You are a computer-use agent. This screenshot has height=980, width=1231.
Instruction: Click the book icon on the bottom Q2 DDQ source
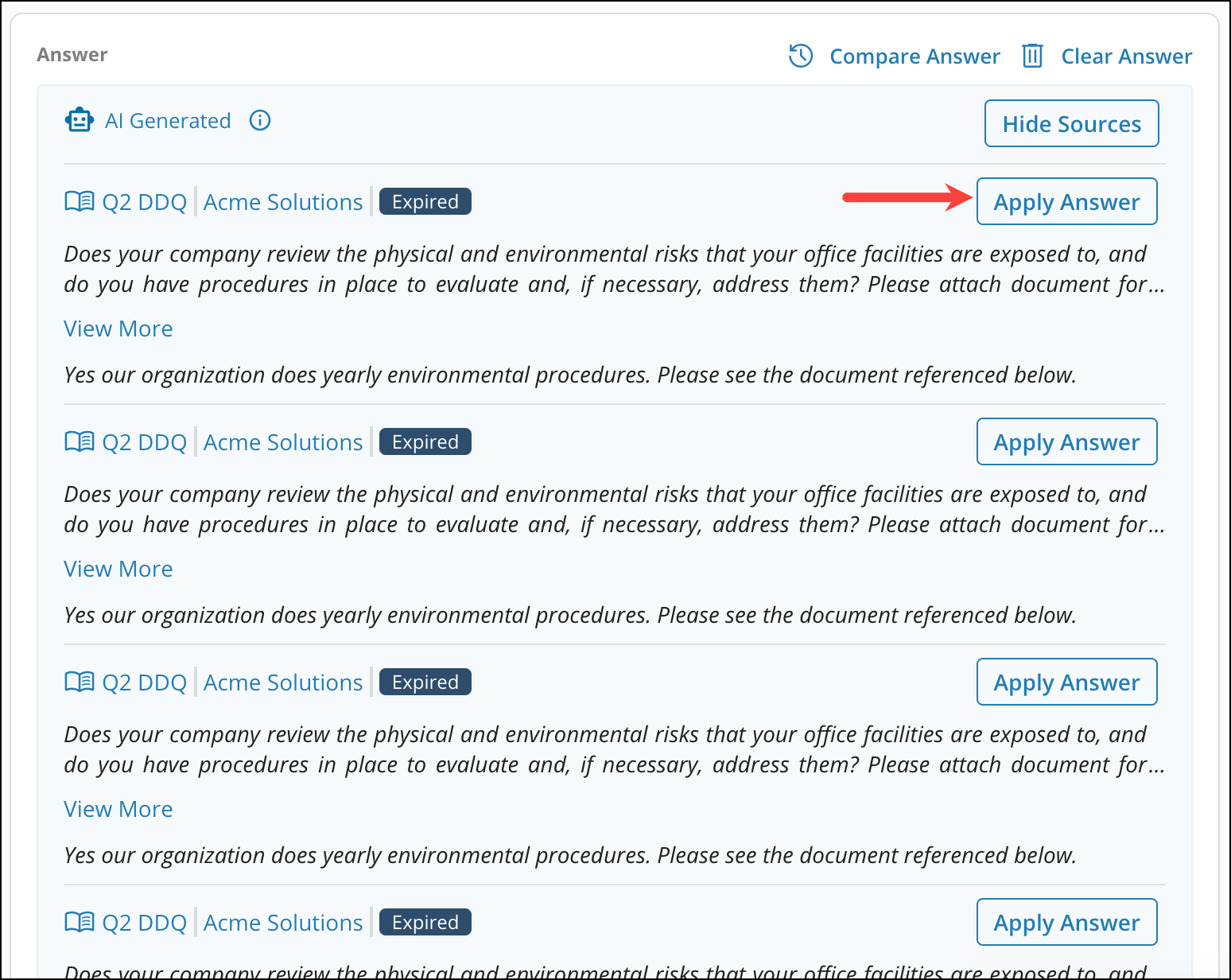click(80, 922)
